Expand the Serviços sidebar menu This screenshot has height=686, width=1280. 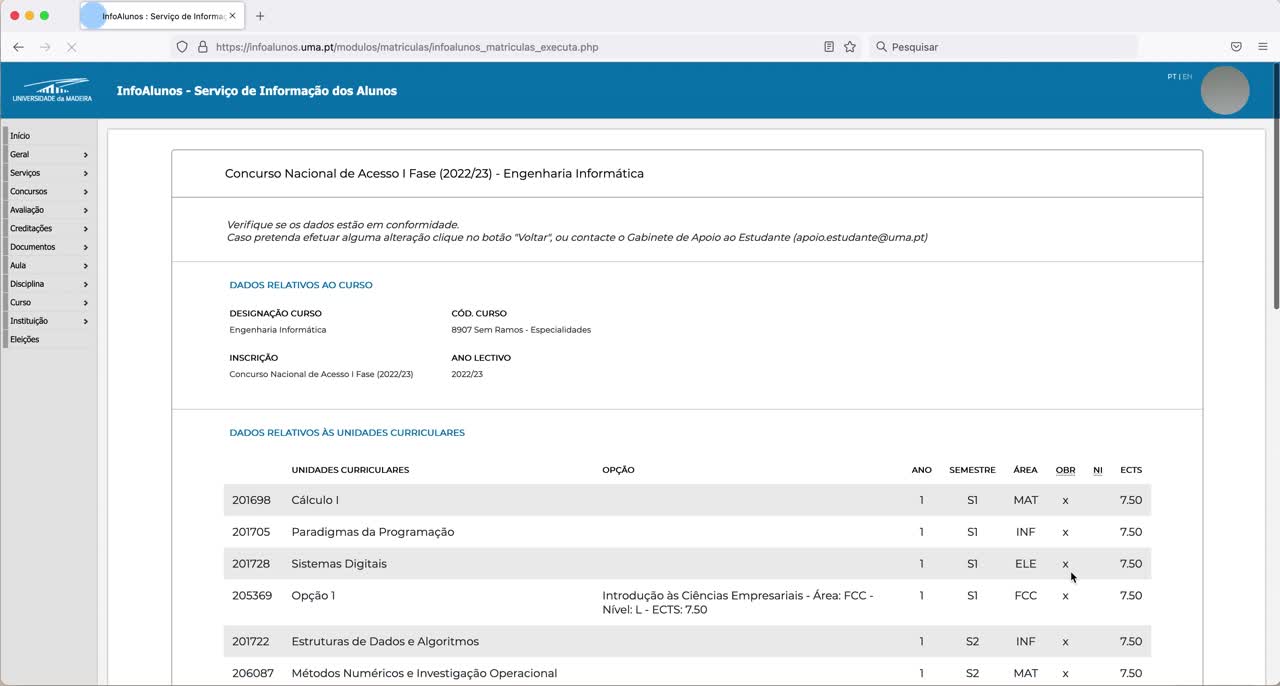[48, 173]
